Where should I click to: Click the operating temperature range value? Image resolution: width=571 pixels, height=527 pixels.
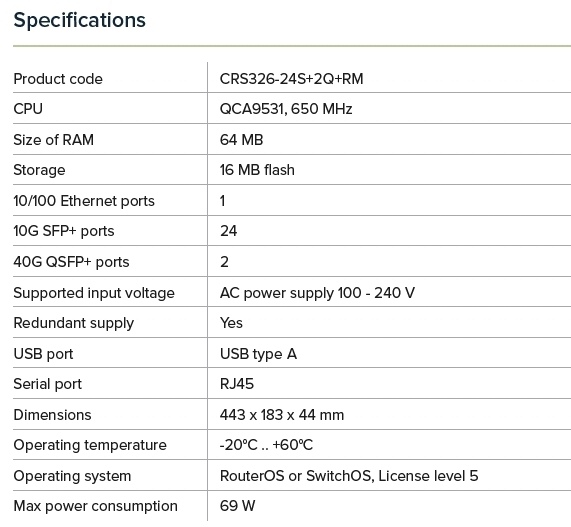[266, 445]
